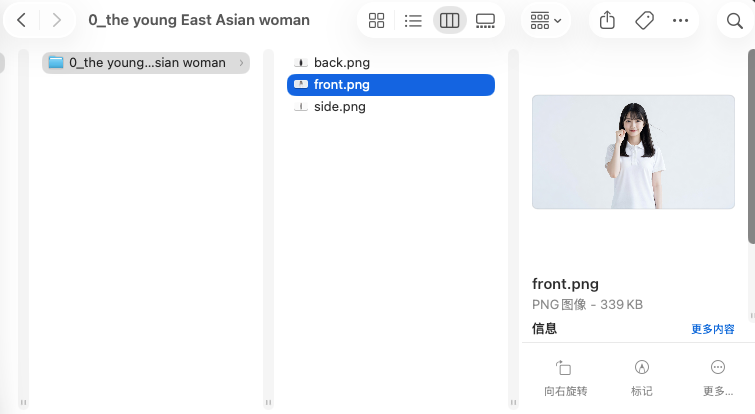The height and width of the screenshot is (414, 755).
Task: Select the 0_the young...sian woman folder
Action: click(x=146, y=63)
